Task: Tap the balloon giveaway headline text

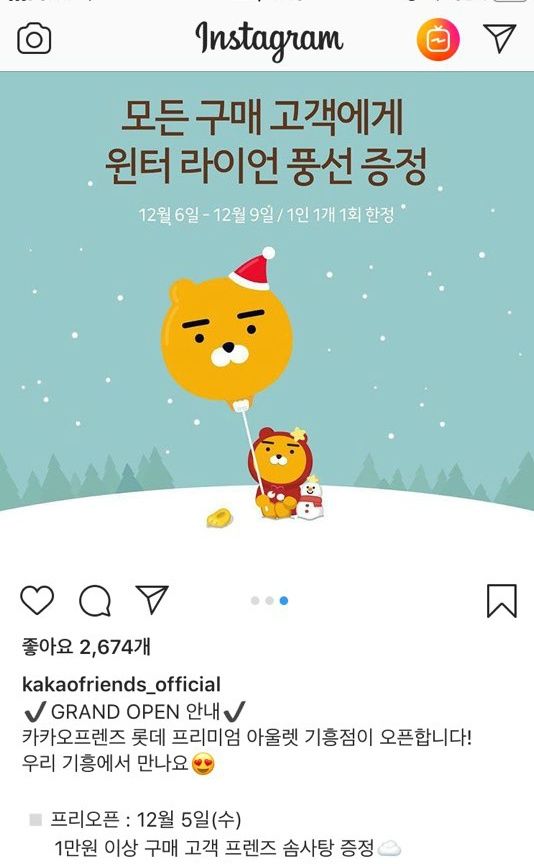Action: point(266,142)
